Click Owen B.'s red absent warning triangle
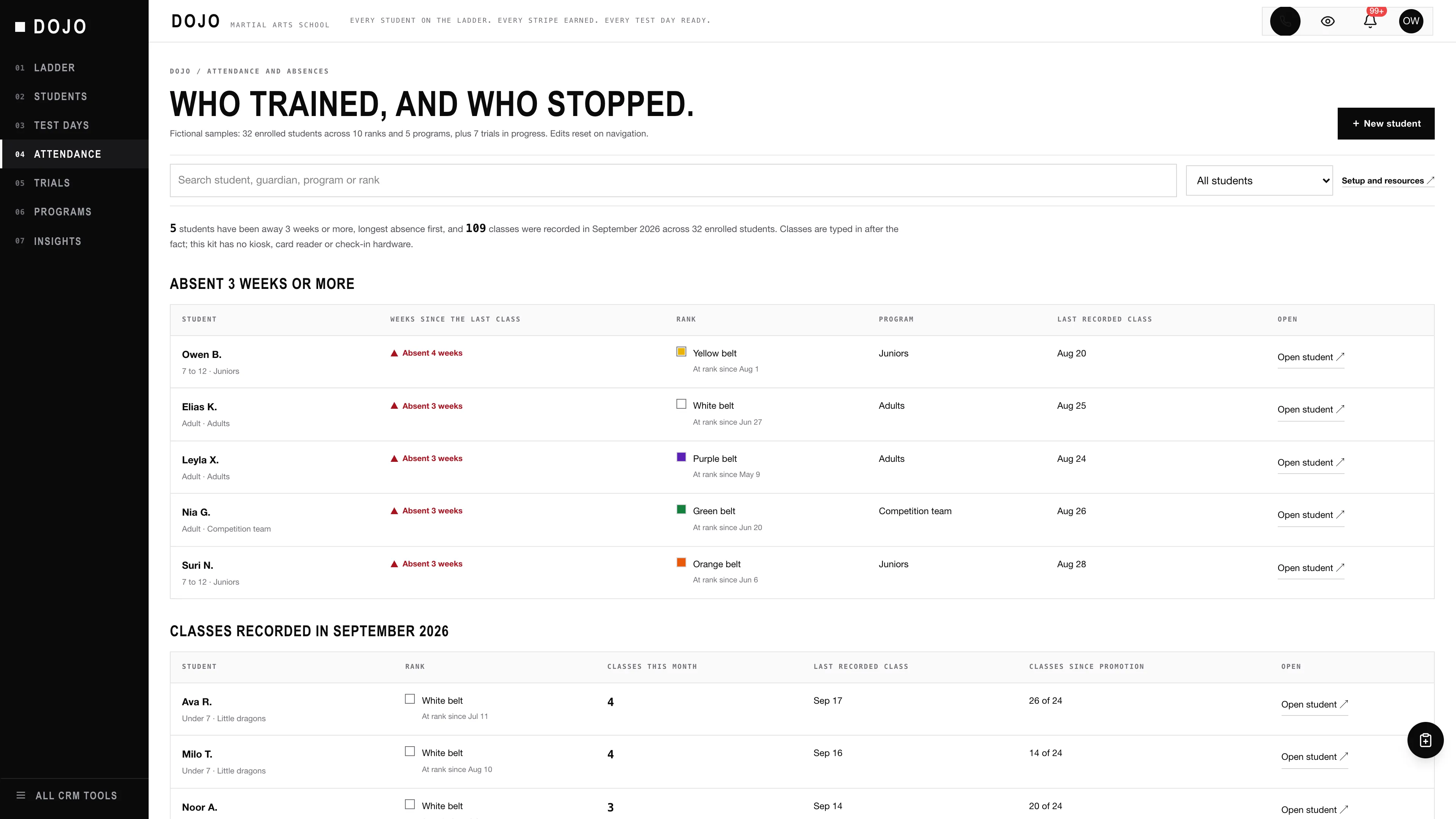The height and width of the screenshot is (819, 1456). pos(394,353)
